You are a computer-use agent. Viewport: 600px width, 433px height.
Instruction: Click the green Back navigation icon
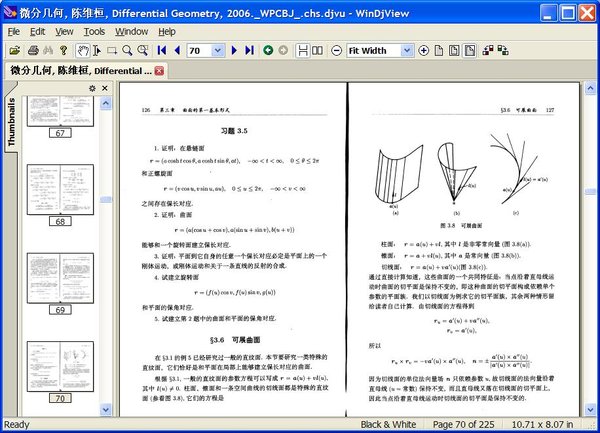[268, 50]
